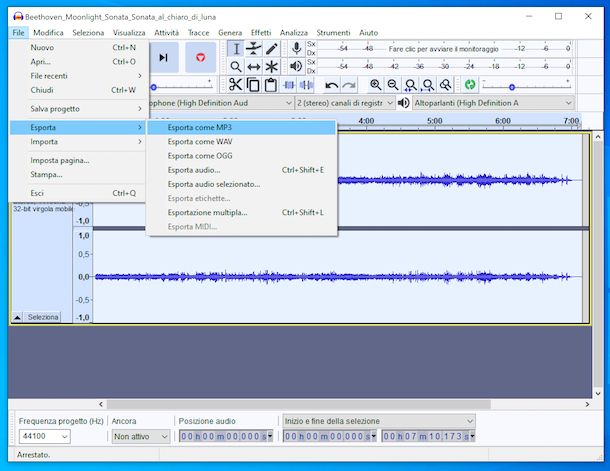Open the Altoparlanti playback device dropdown
This screenshot has height=471, width=610.
tap(493, 103)
